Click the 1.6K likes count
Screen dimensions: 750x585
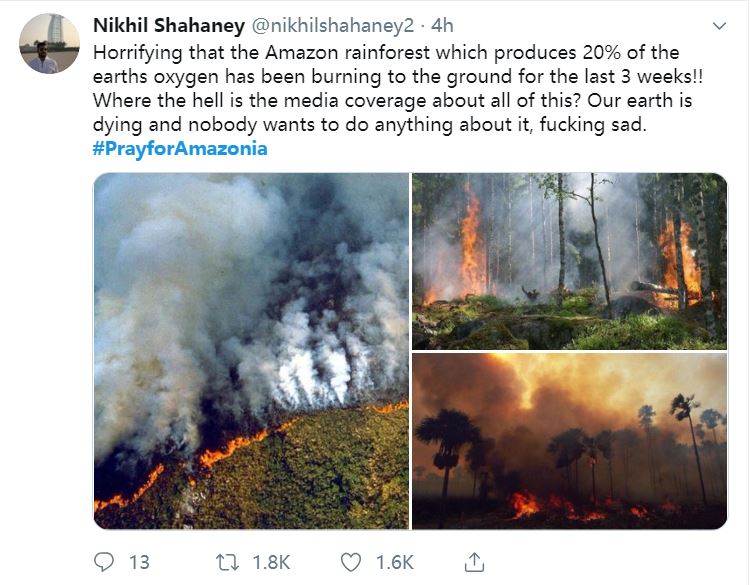coord(393,562)
